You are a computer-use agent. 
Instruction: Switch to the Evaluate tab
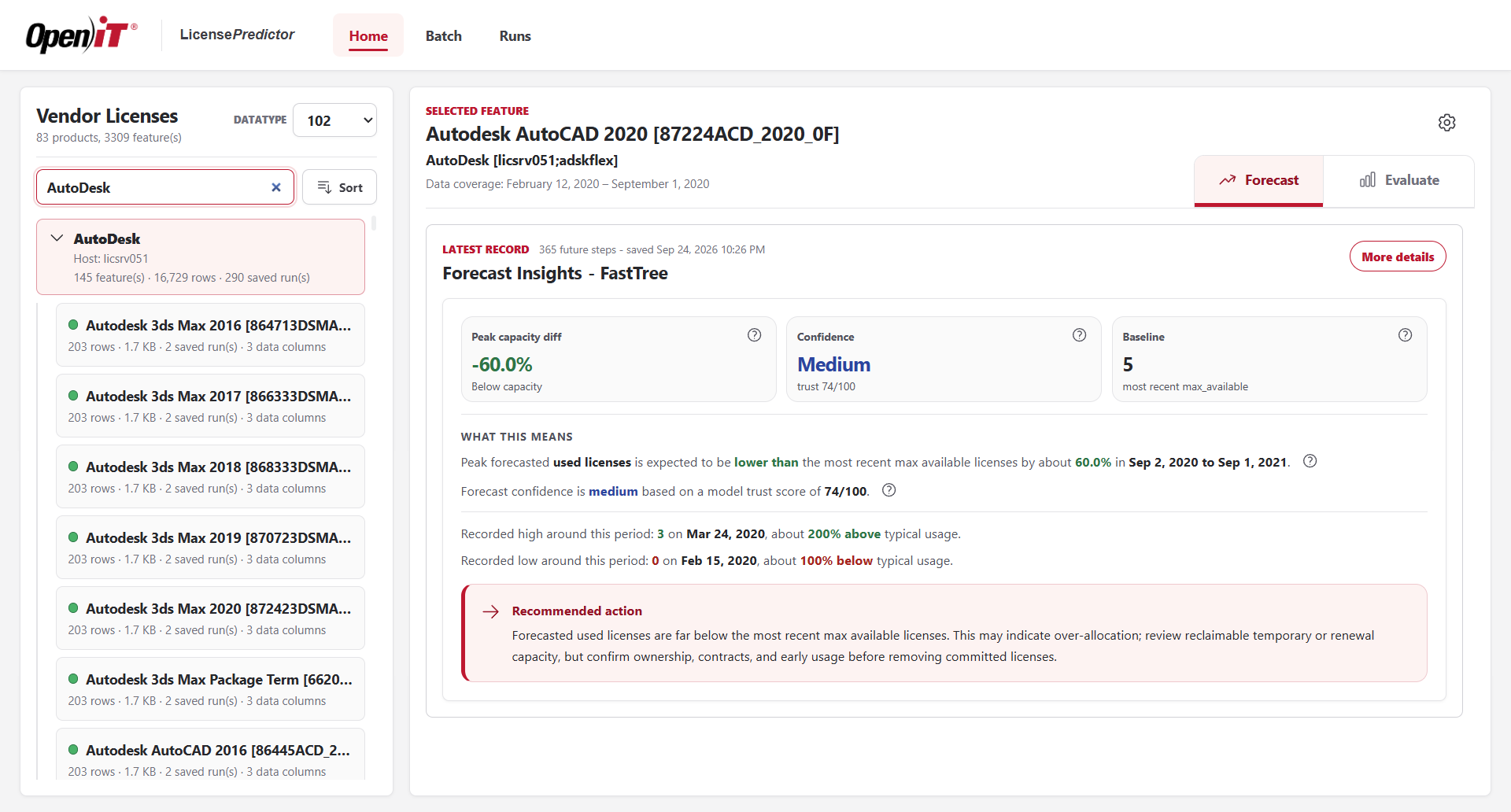coord(1398,180)
